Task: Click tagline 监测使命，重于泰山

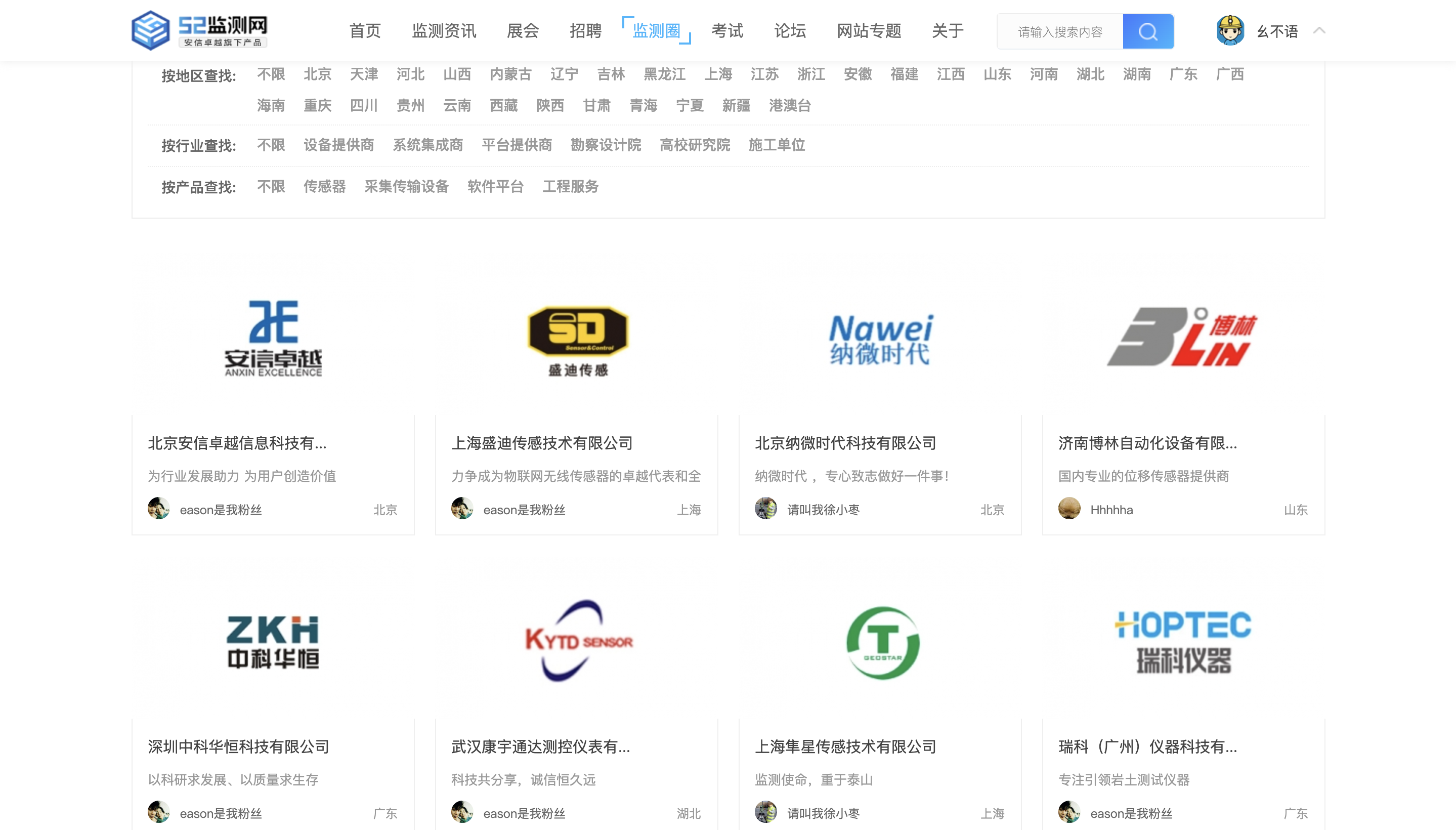Action: pyautogui.click(x=814, y=780)
